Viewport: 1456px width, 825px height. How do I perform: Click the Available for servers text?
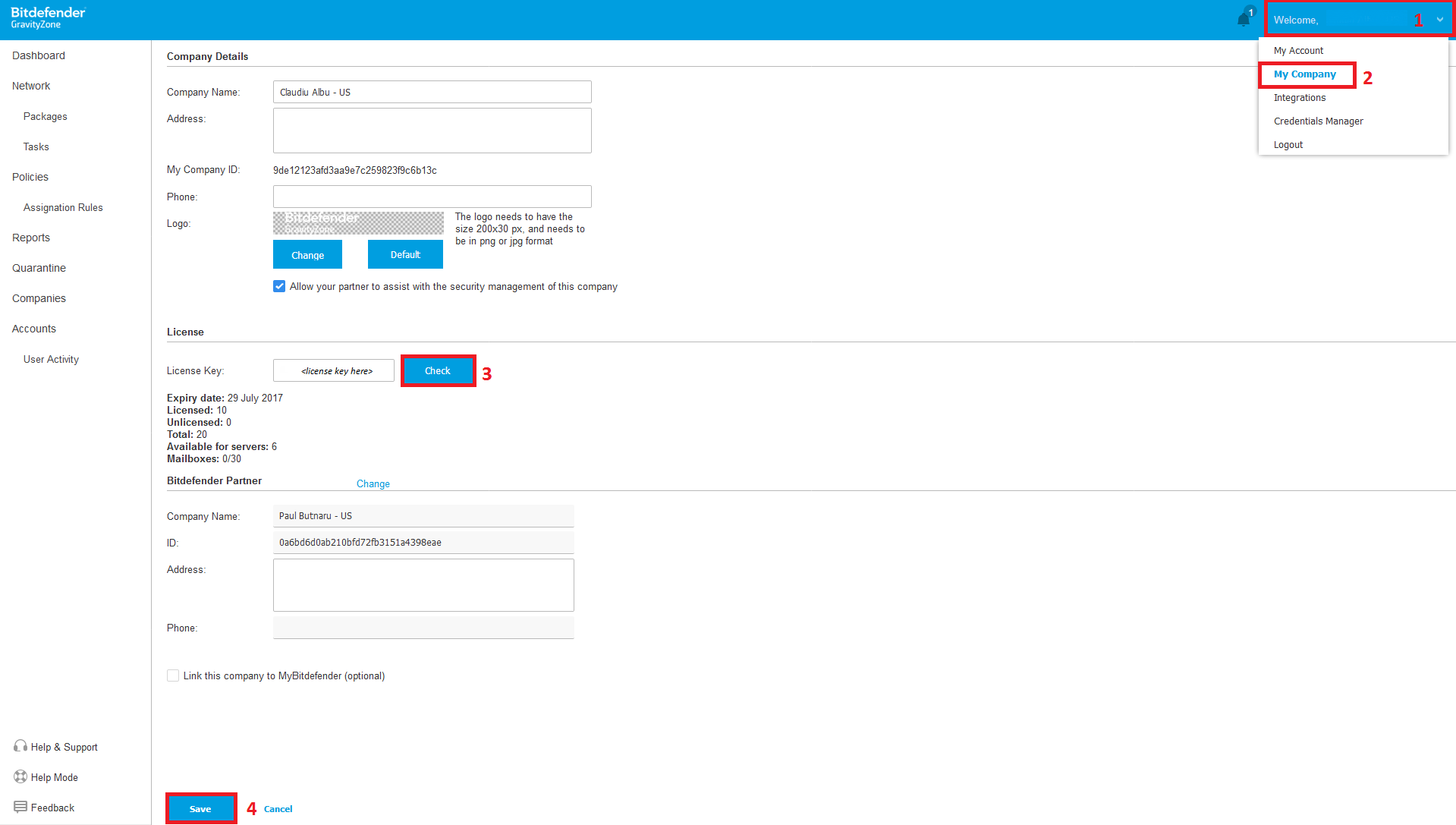click(x=222, y=446)
